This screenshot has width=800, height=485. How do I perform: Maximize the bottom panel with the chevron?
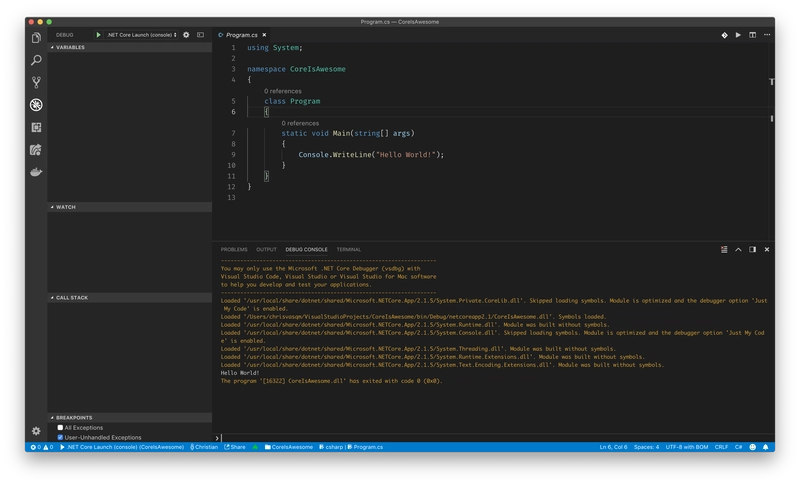click(x=738, y=249)
